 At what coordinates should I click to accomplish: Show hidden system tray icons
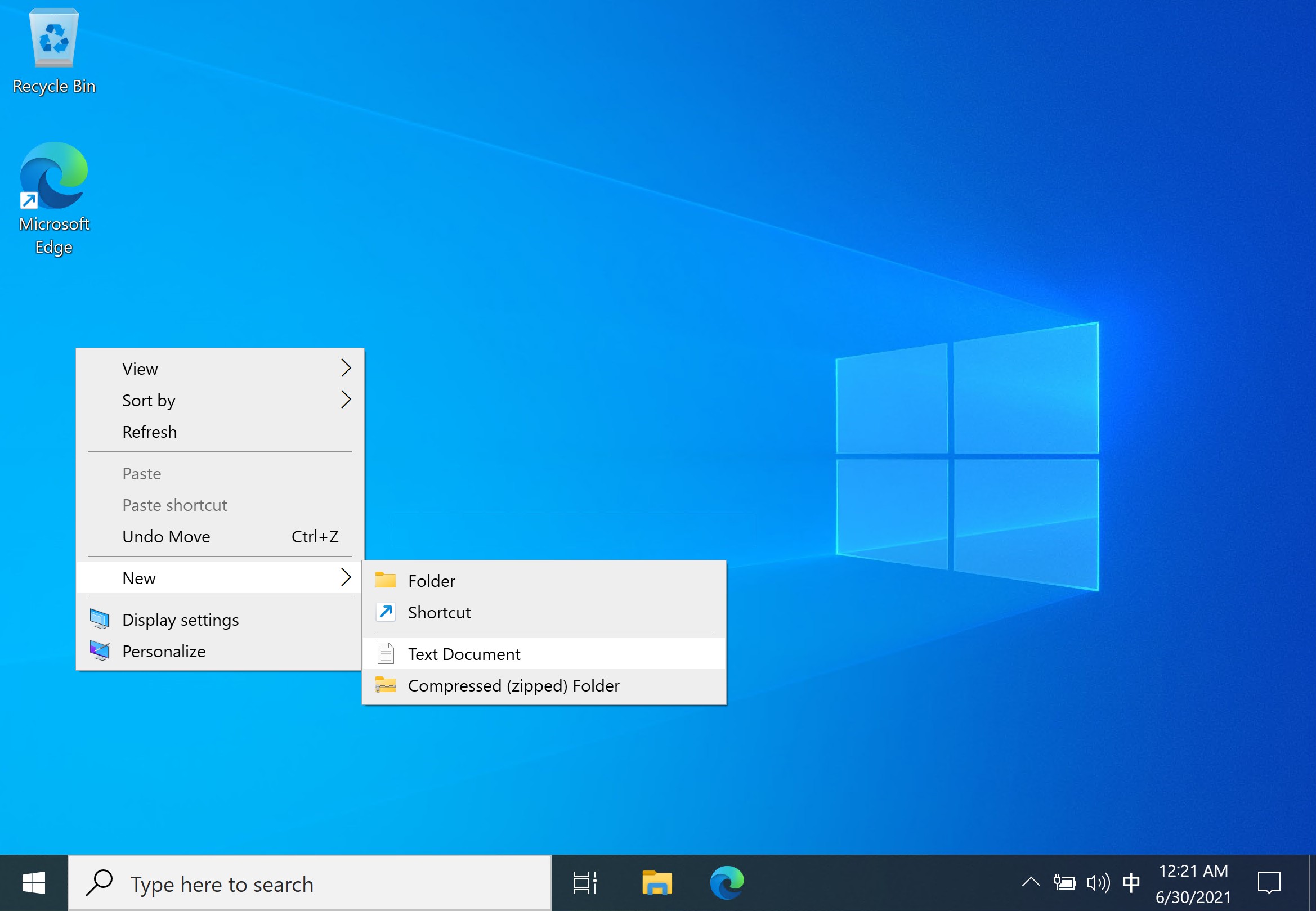coord(1031,883)
